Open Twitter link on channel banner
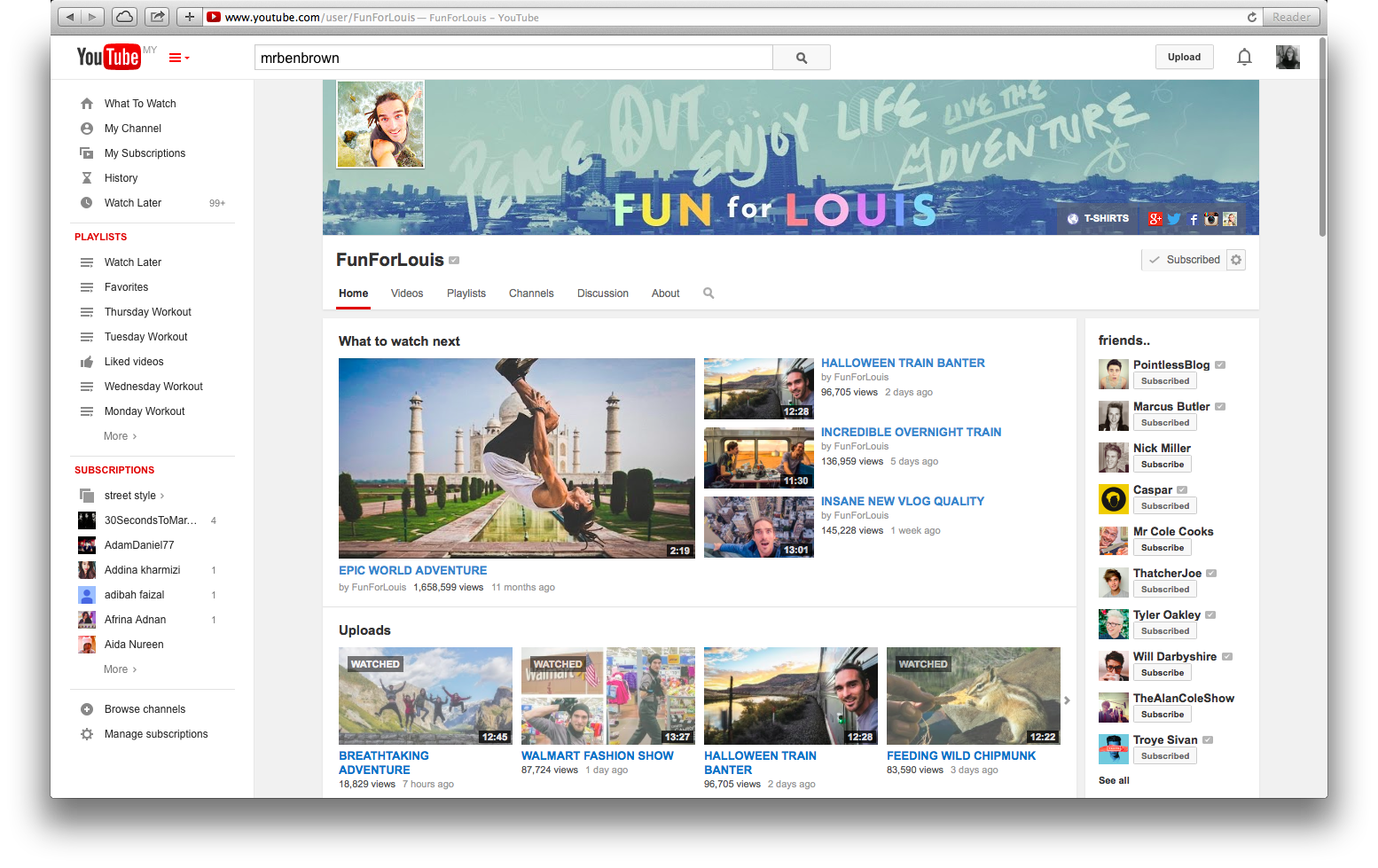 coord(1174,219)
